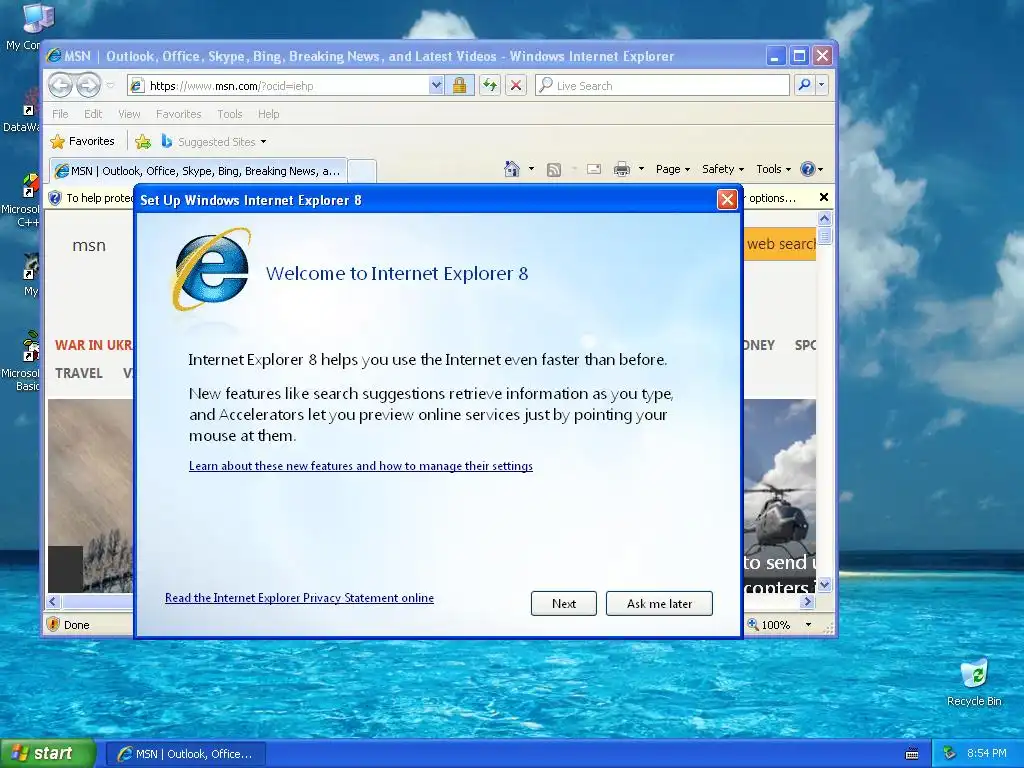Screen dimensions: 1024x768
Task: Open the Favorites menu in menu bar
Action: [178, 114]
